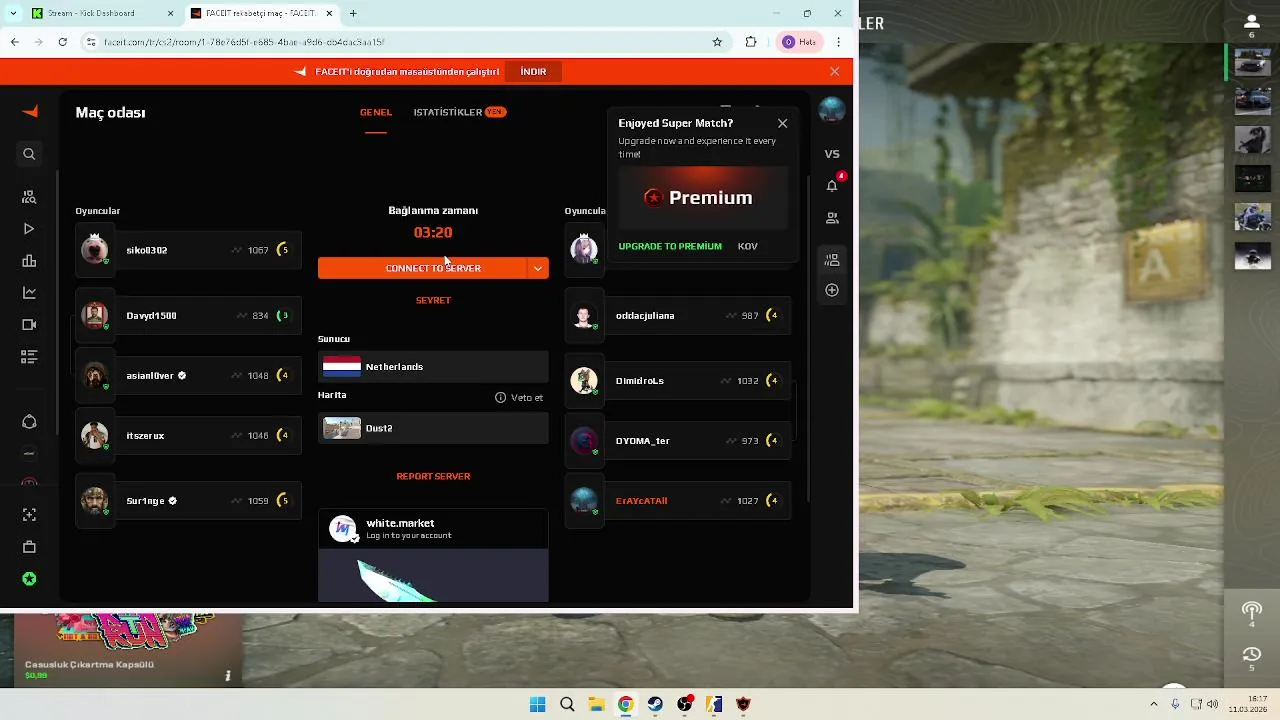Select the first car thumbnail in CS2 panel

[x=1252, y=62]
